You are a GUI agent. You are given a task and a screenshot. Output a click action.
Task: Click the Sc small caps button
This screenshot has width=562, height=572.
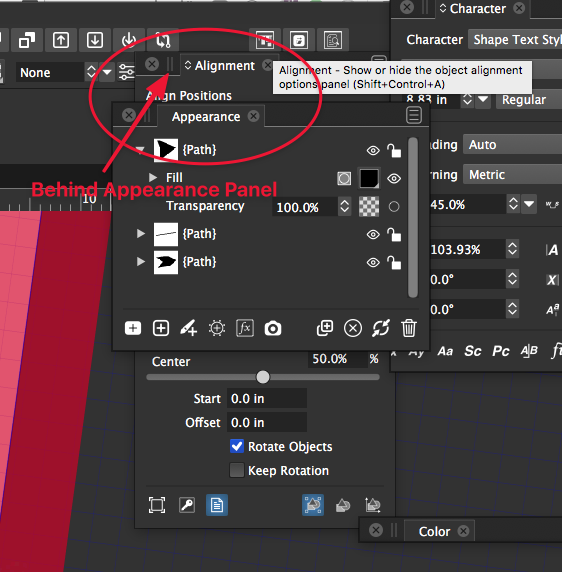pos(473,351)
